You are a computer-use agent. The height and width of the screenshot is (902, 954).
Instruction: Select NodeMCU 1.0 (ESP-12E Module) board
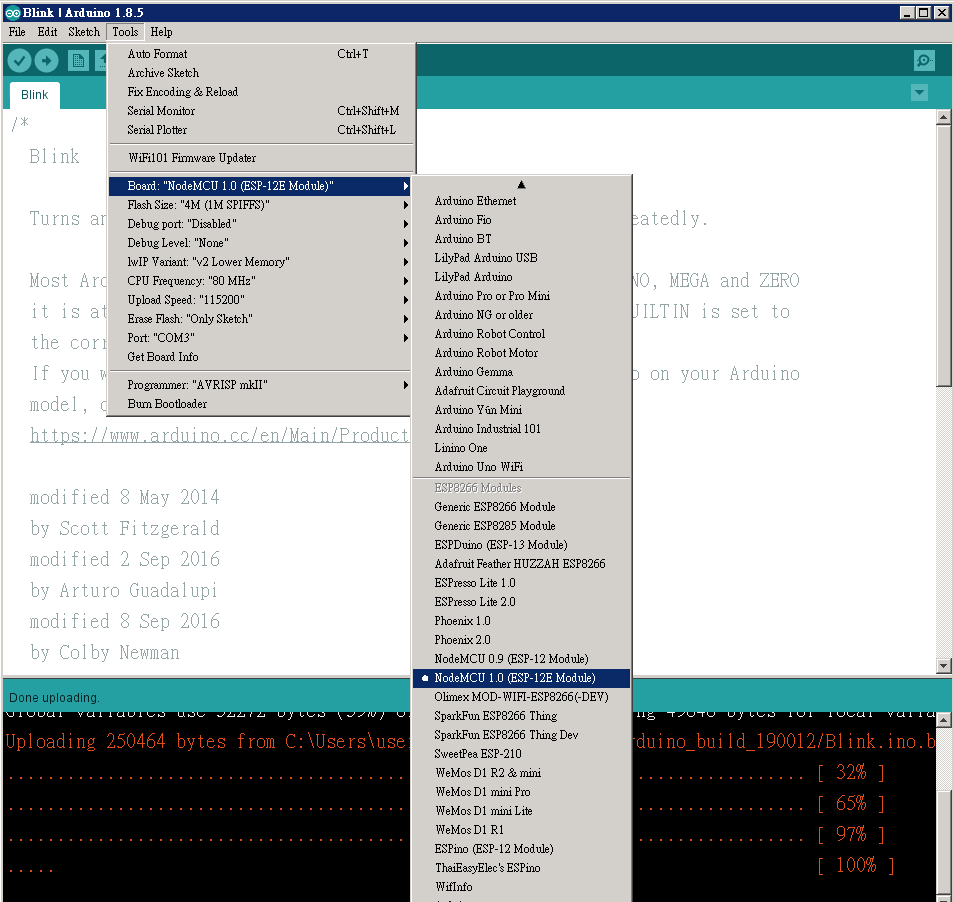(x=521, y=678)
